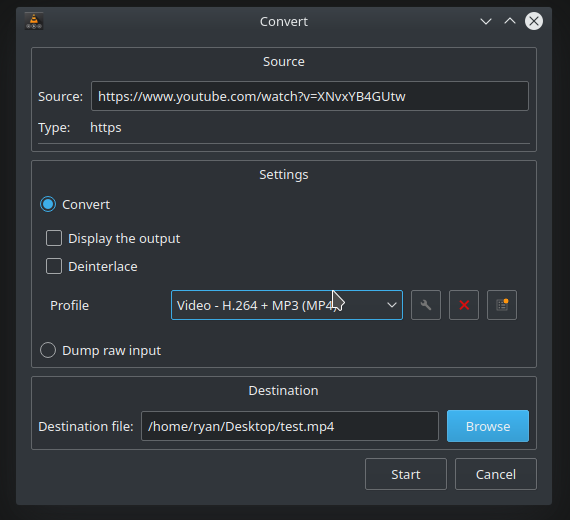The width and height of the screenshot is (570, 520).
Task: Start the conversion
Action: tap(406, 474)
